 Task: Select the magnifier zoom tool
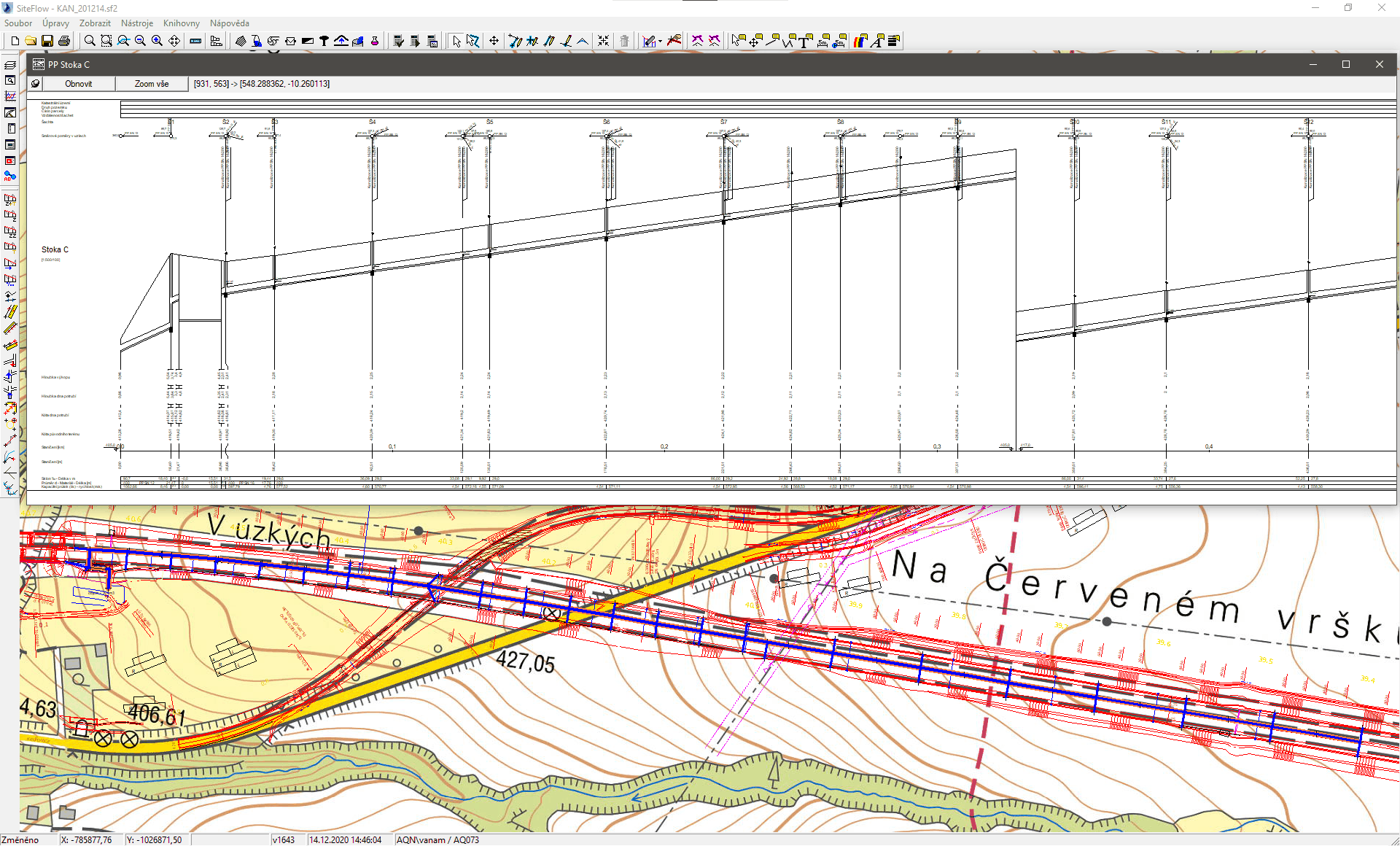coord(90,41)
